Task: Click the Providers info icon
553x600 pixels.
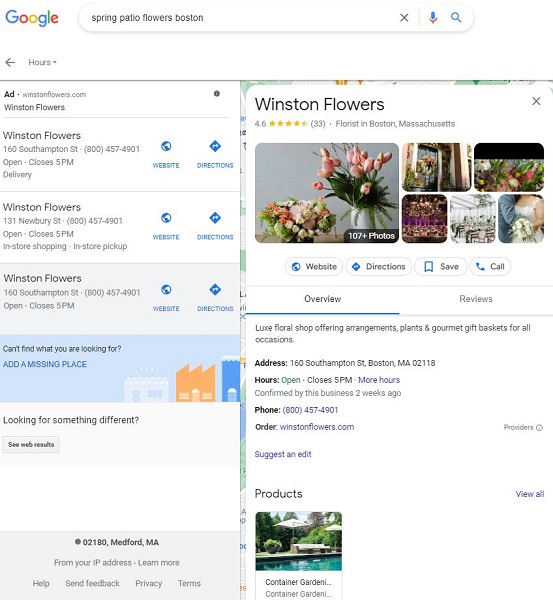Action: coord(539,427)
